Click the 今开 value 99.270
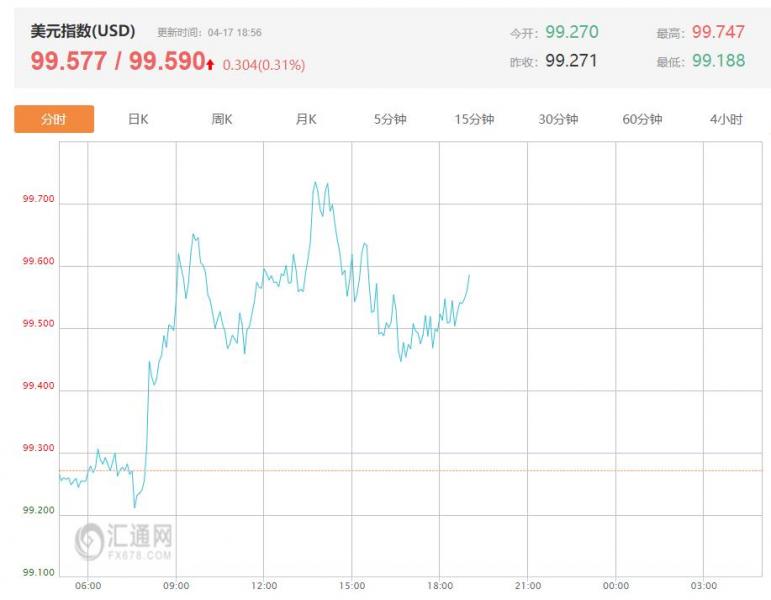771x600 pixels. (x=572, y=32)
